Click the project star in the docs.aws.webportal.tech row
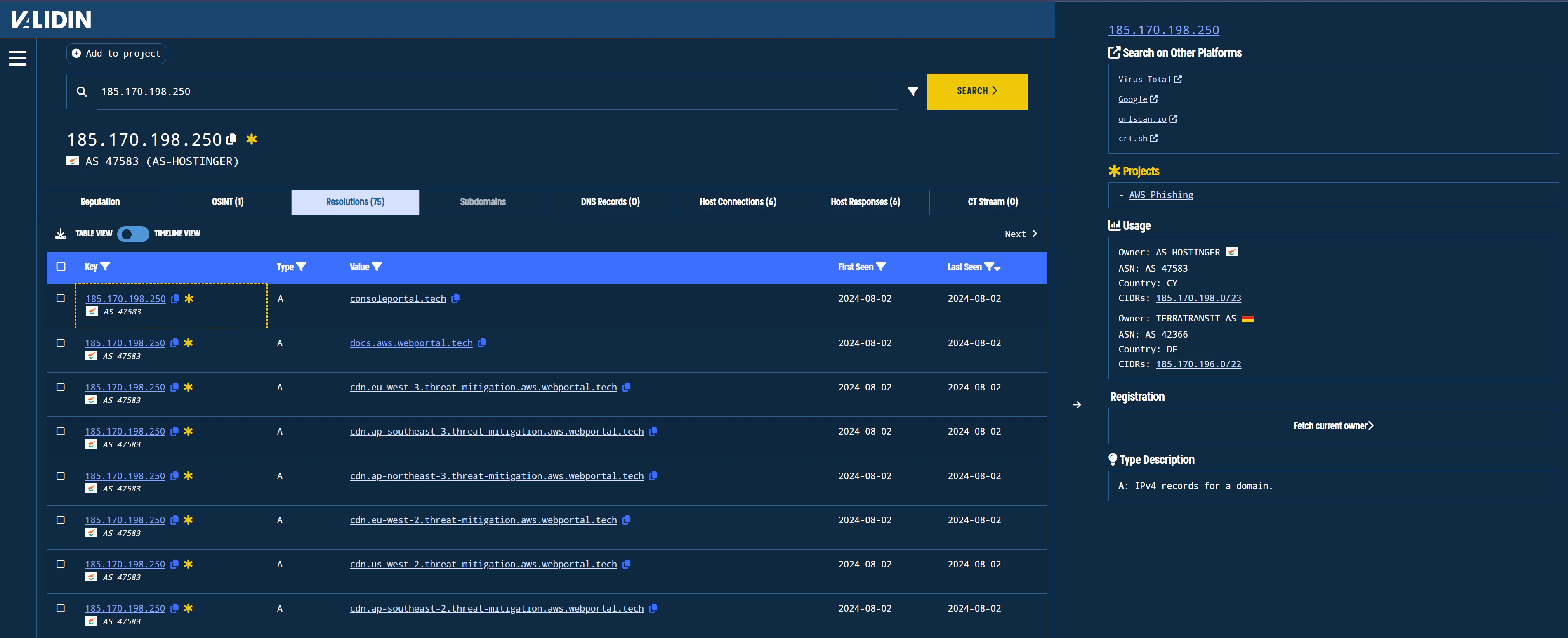The height and width of the screenshot is (638, 1568). pos(188,343)
